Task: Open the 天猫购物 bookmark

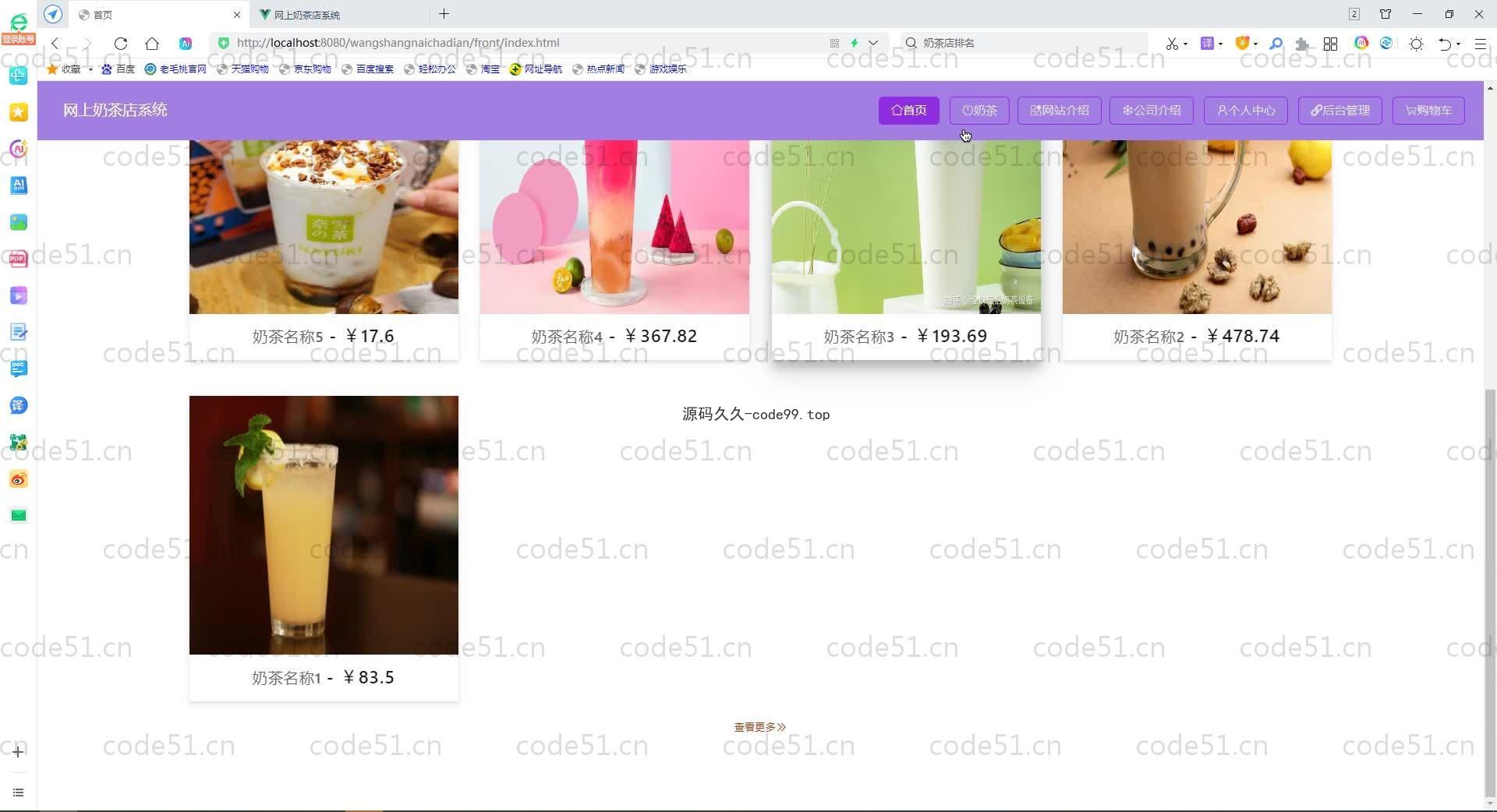Action: click(x=242, y=69)
